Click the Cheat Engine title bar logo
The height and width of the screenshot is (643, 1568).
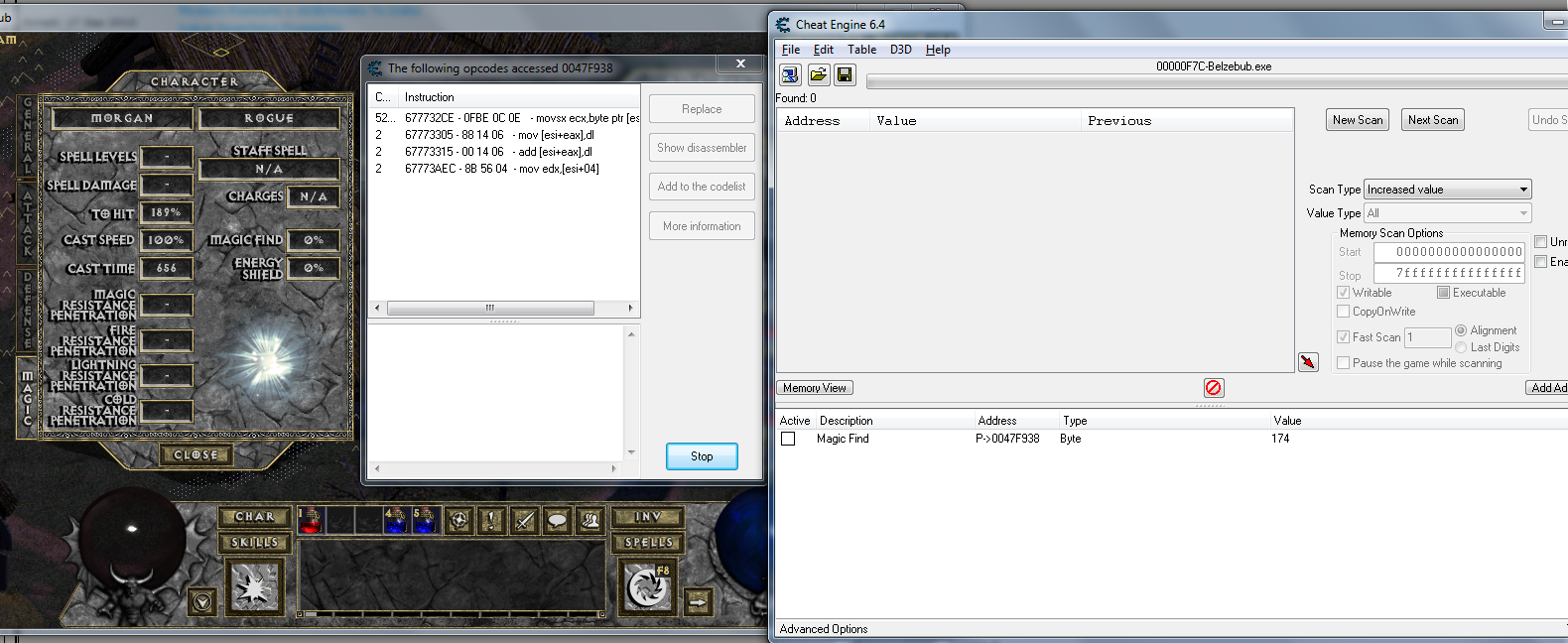click(783, 25)
